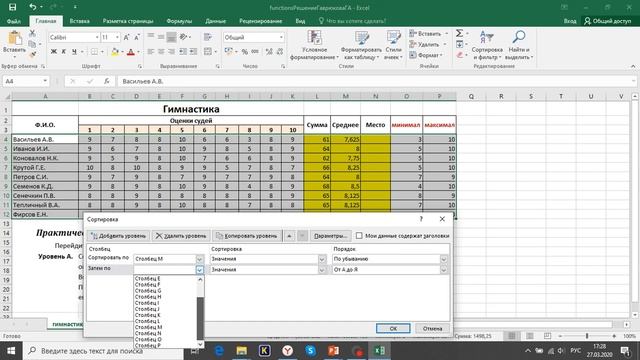Collapse the 'Затем по' column dropdown arrow
Viewport: 640px width, 360px height.
(199, 270)
